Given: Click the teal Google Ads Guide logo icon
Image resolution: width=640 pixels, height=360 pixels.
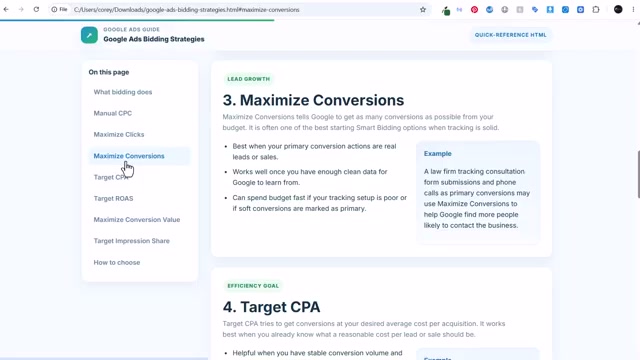Looking at the screenshot, I should coord(89,35).
